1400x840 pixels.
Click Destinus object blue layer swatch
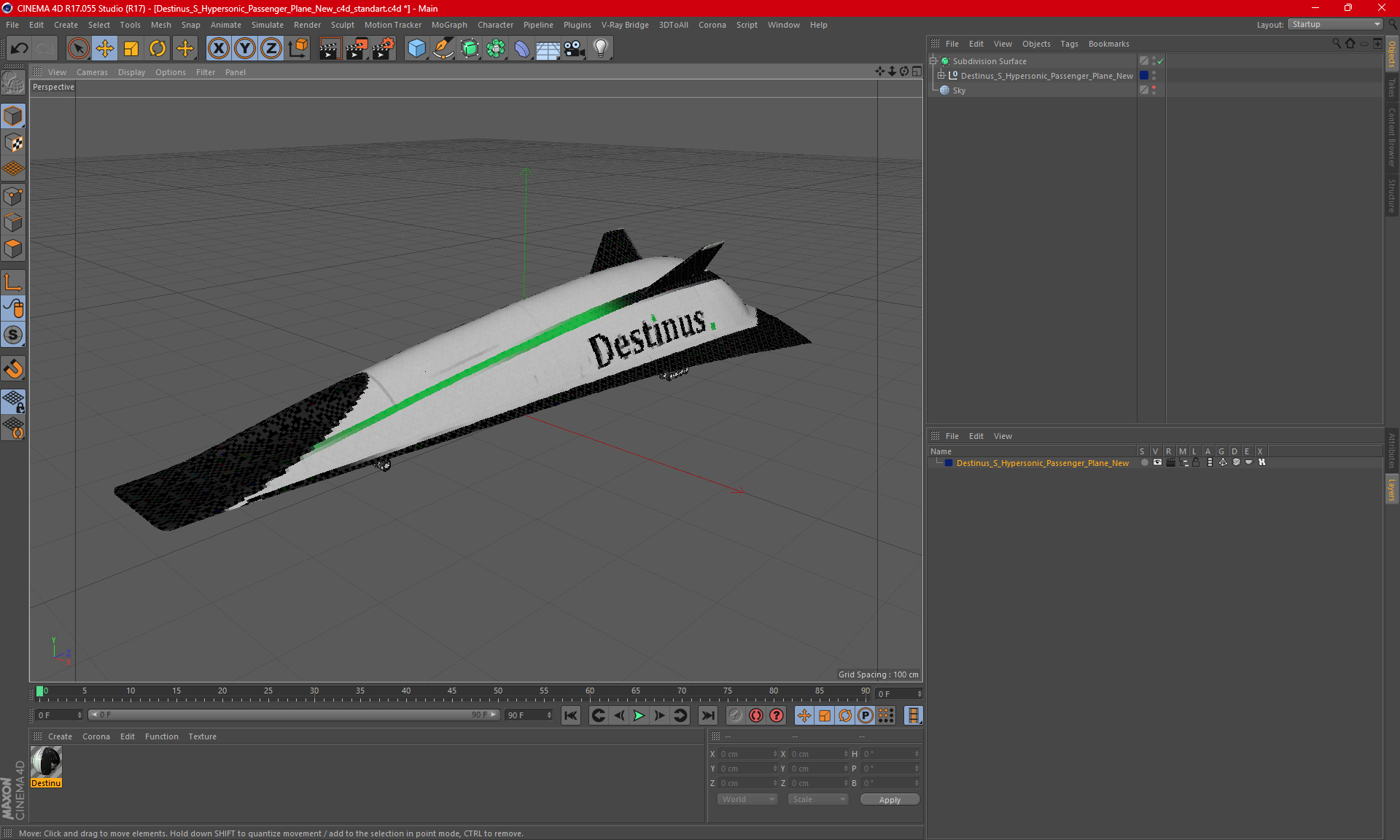pyautogui.click(x=1144, y=76)
